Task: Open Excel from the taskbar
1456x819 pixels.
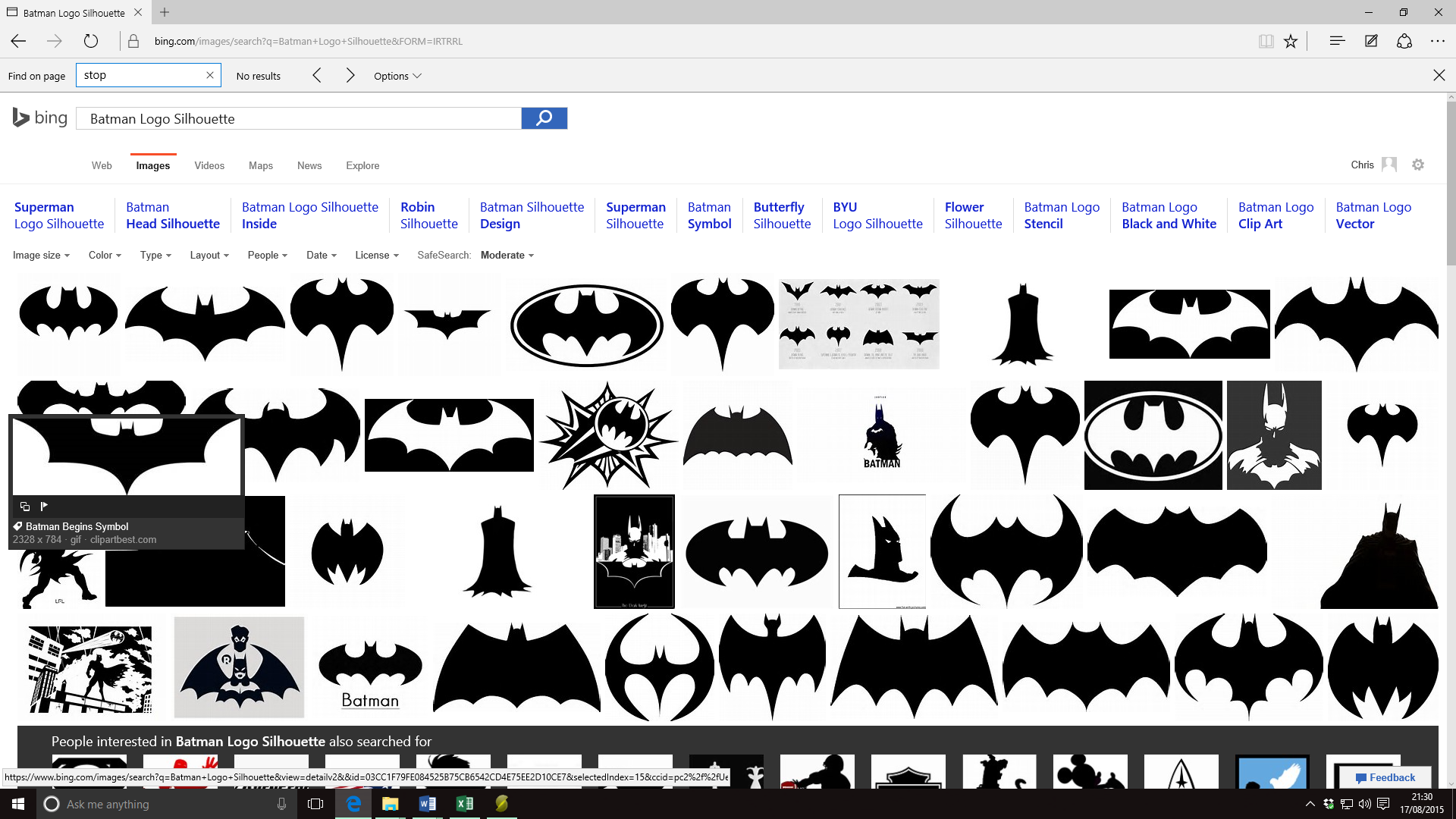Action: pos(465,804)
